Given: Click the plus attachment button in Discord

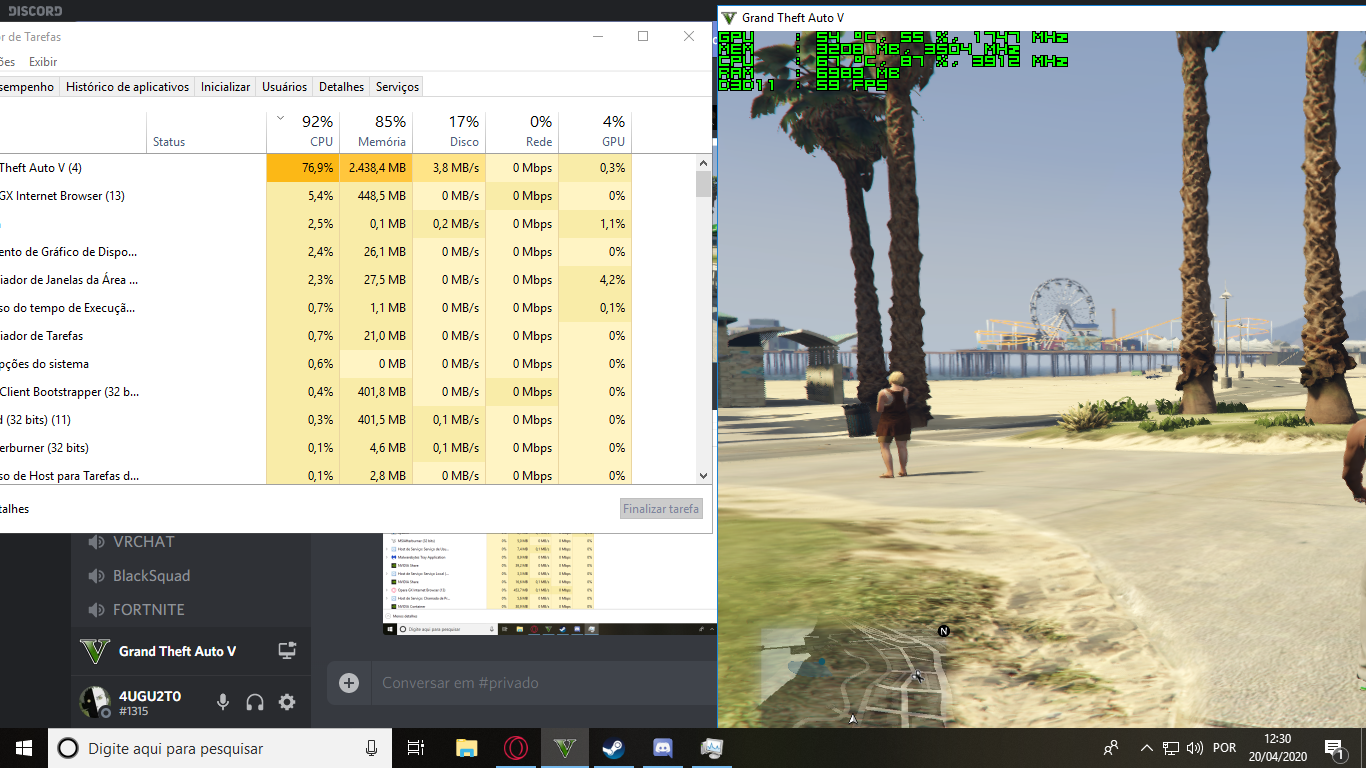Looking at the screenshot, I should click(349, 683).
